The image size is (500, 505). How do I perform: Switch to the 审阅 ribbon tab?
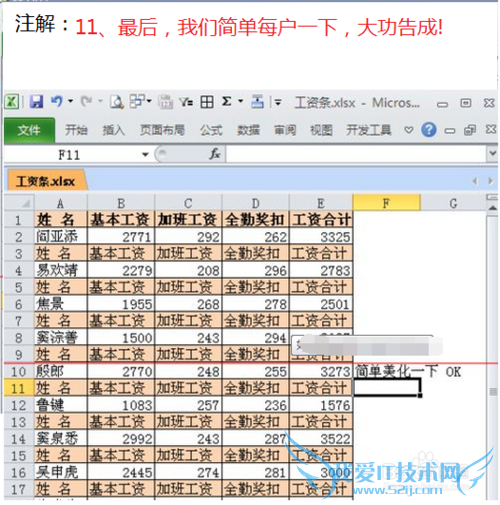[x=285, y=130]
